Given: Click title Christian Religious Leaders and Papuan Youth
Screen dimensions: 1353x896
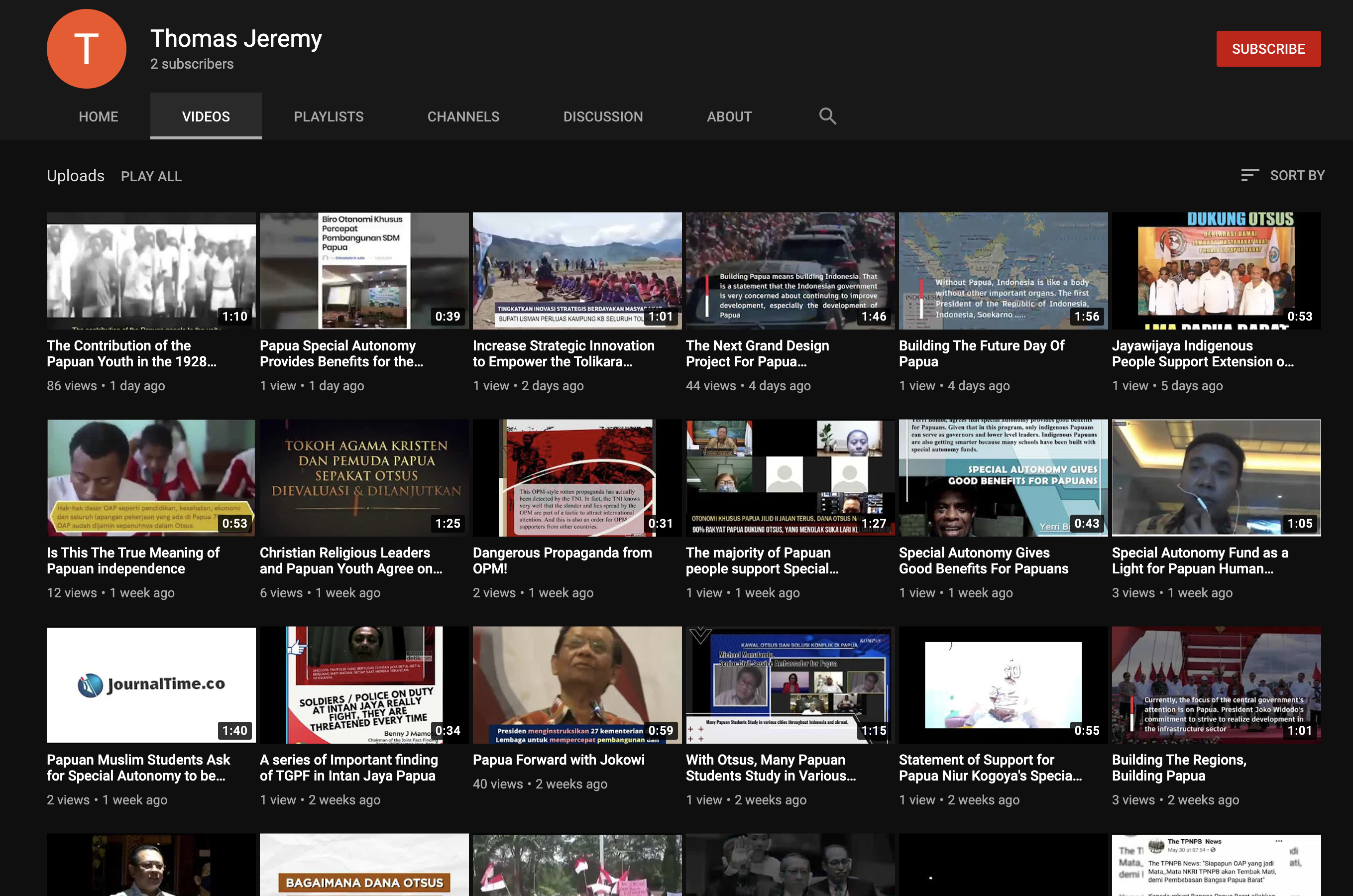Looking at the screenshot, I should 351,560.
